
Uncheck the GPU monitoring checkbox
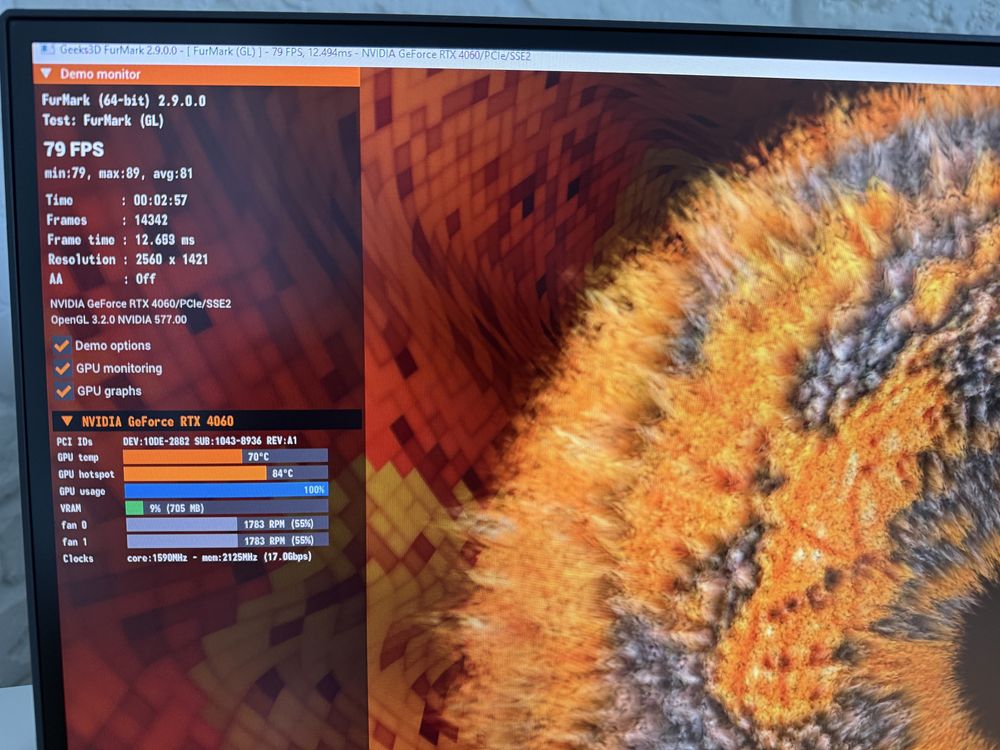[62, 368]
